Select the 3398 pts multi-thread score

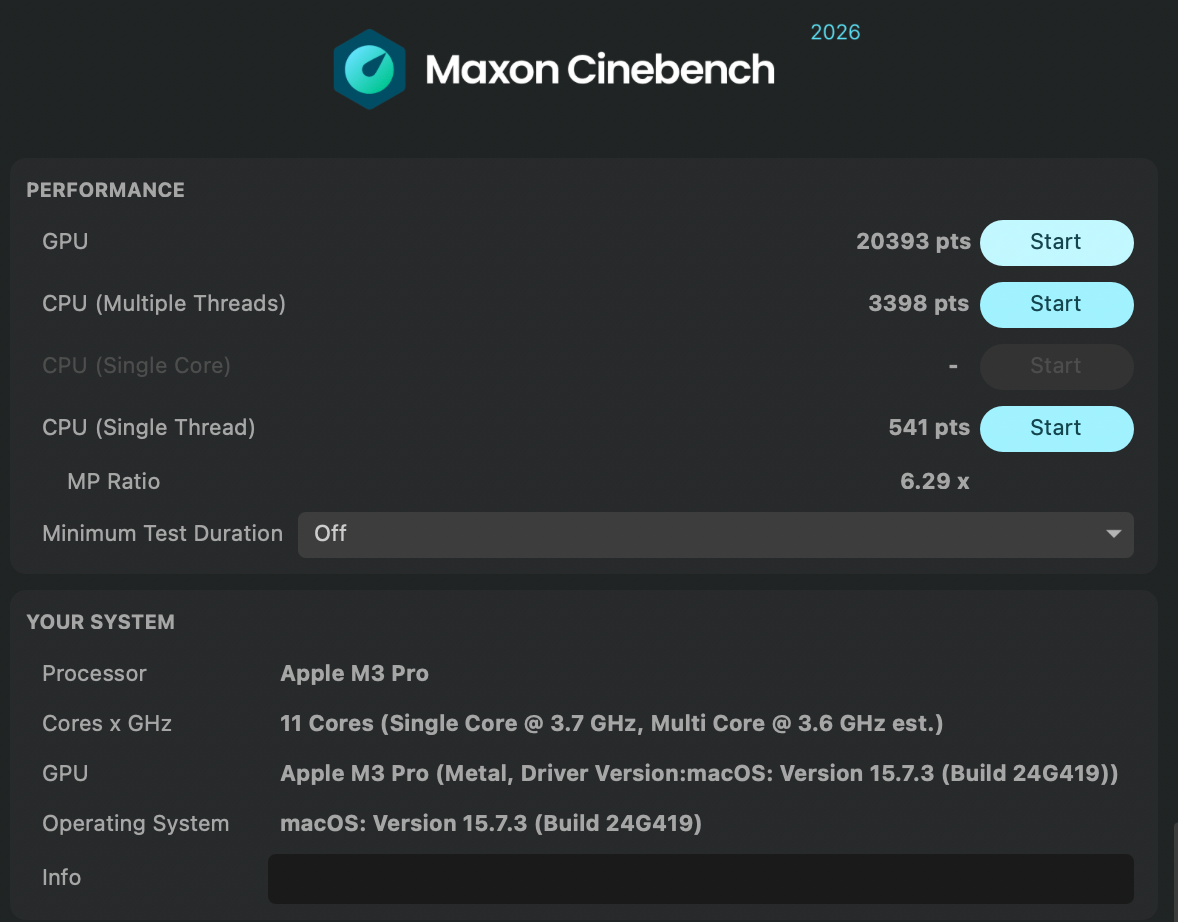pos(918,303)
